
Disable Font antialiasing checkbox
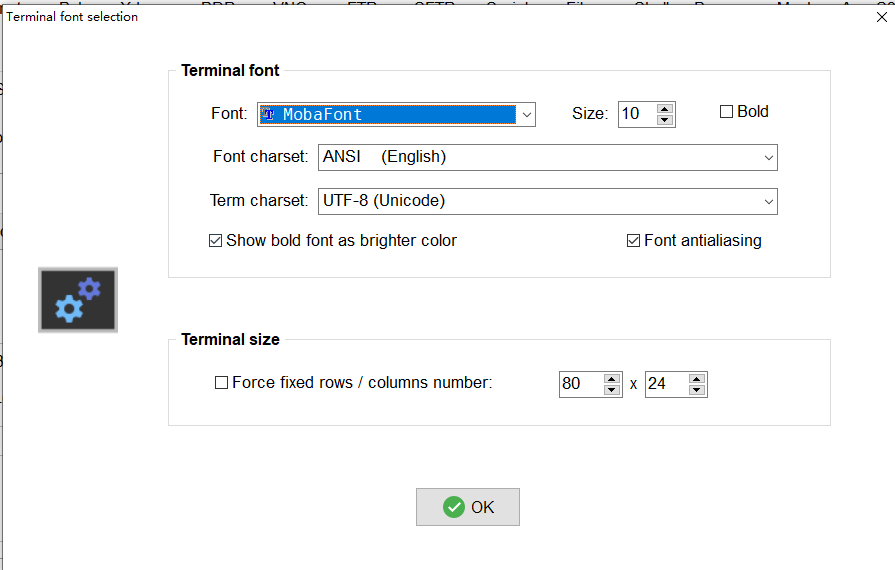pos(633,241)
